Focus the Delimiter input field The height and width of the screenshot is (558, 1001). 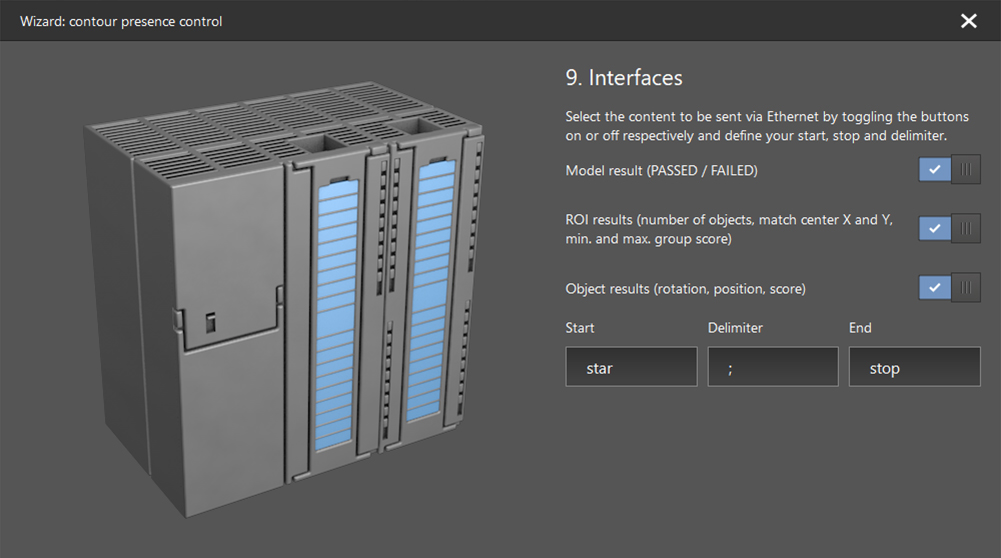tap(772, 367)
